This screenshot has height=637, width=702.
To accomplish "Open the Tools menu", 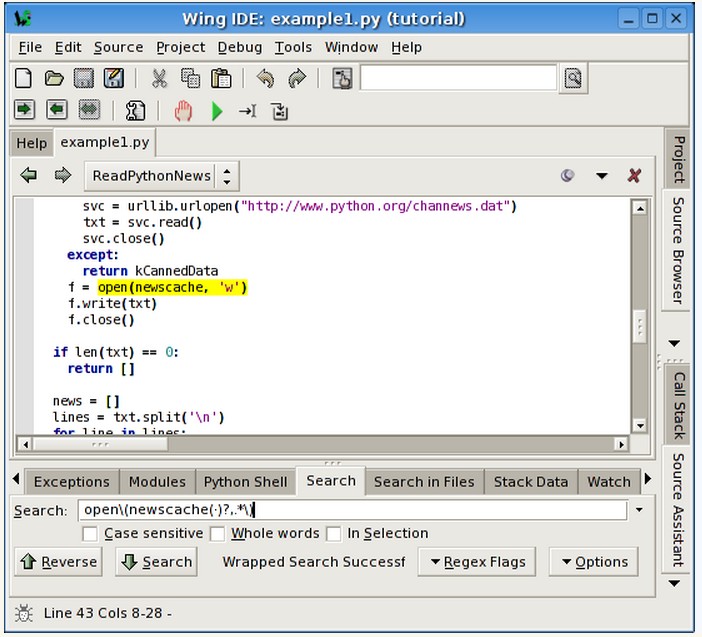I will point(293,47).
